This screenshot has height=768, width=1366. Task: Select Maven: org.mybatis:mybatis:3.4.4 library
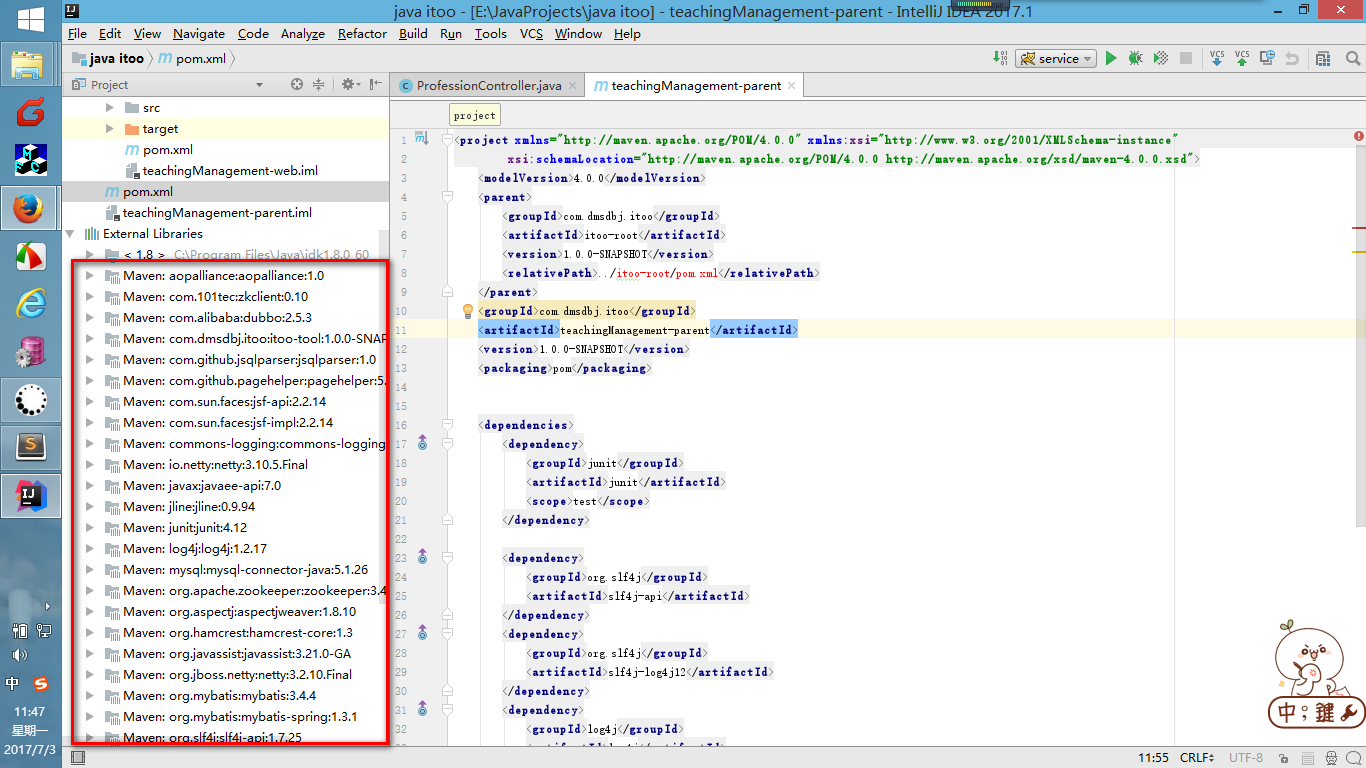pos(219,695)
